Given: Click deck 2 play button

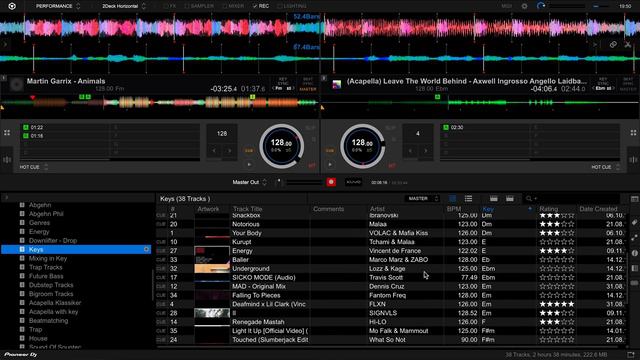Looking at the screenshot, I should click(x=330, y=164).
